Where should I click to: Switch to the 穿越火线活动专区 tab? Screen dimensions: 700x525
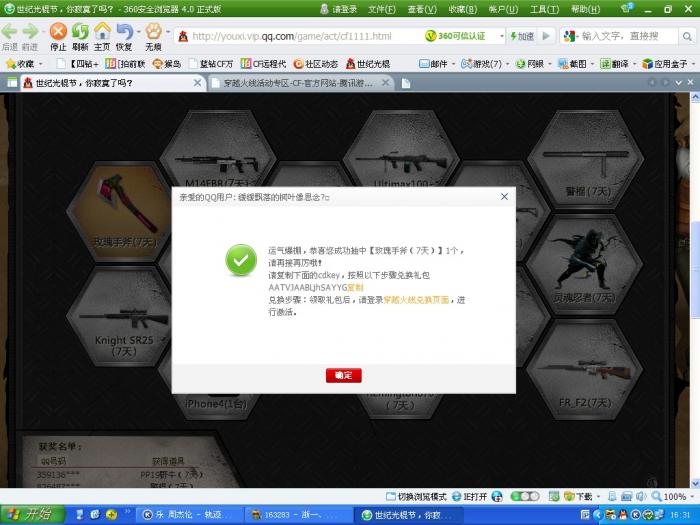tap(297, 83)
